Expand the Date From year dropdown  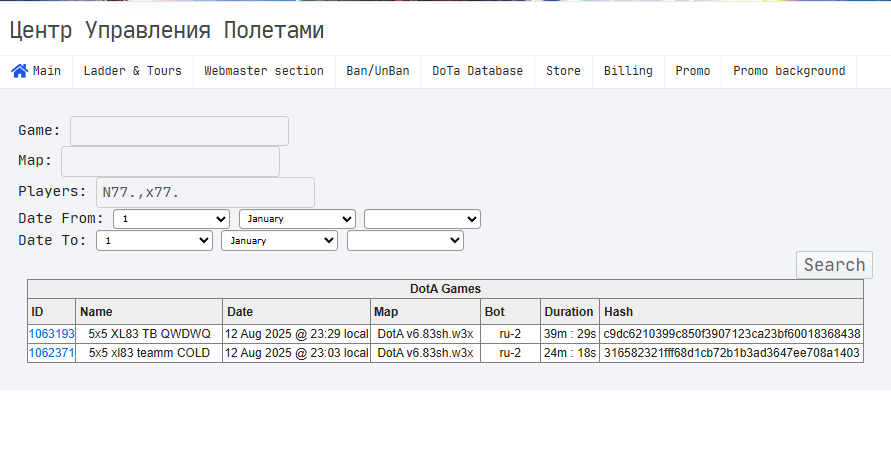coord(422,219)
